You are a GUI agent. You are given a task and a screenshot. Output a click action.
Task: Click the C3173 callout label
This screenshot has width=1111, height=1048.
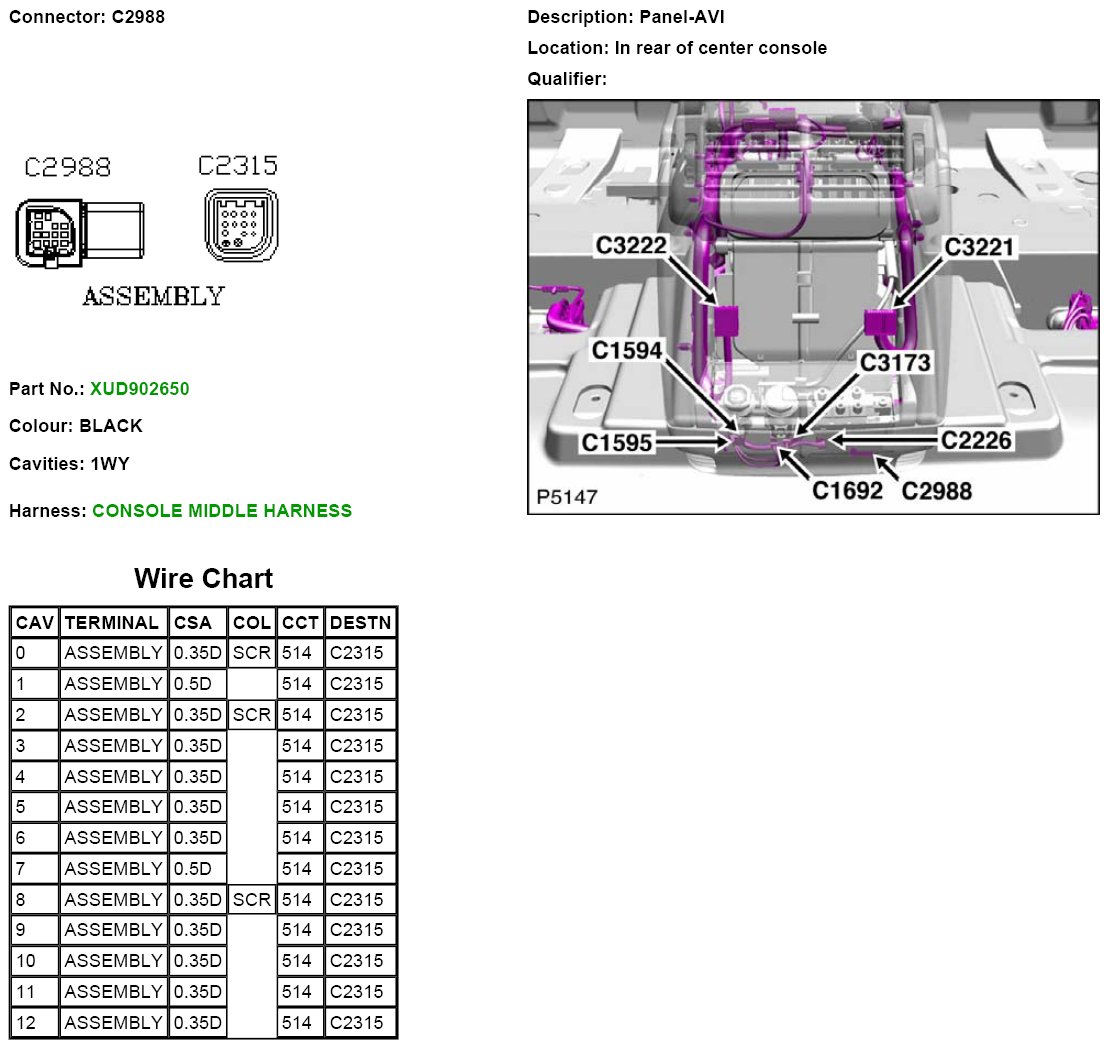click(x=895, y=363)
